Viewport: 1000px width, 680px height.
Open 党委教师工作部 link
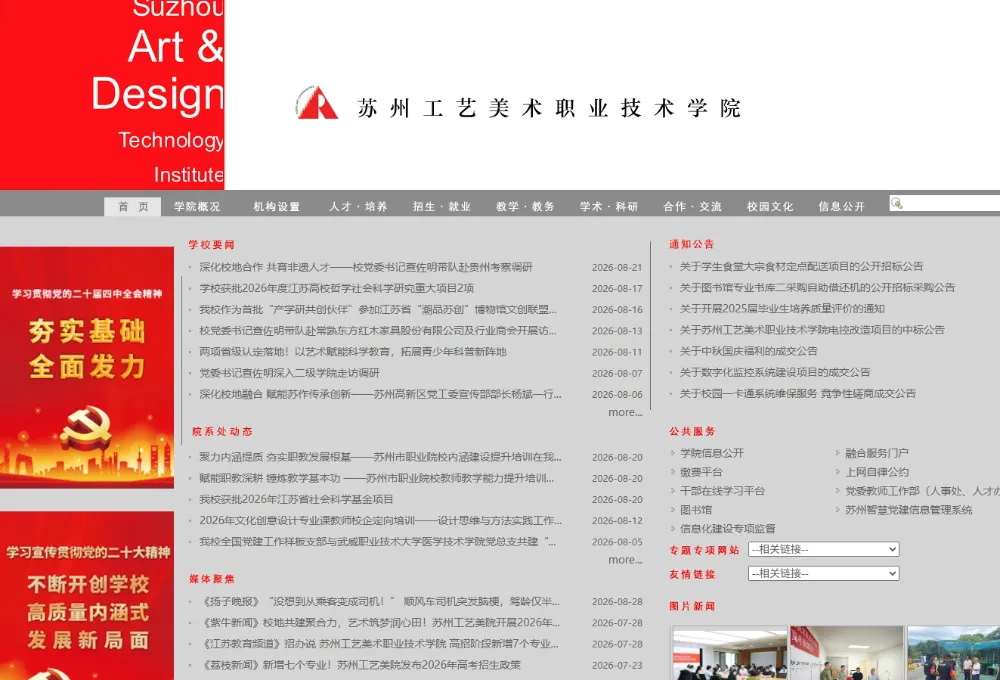tap(922, 491)
